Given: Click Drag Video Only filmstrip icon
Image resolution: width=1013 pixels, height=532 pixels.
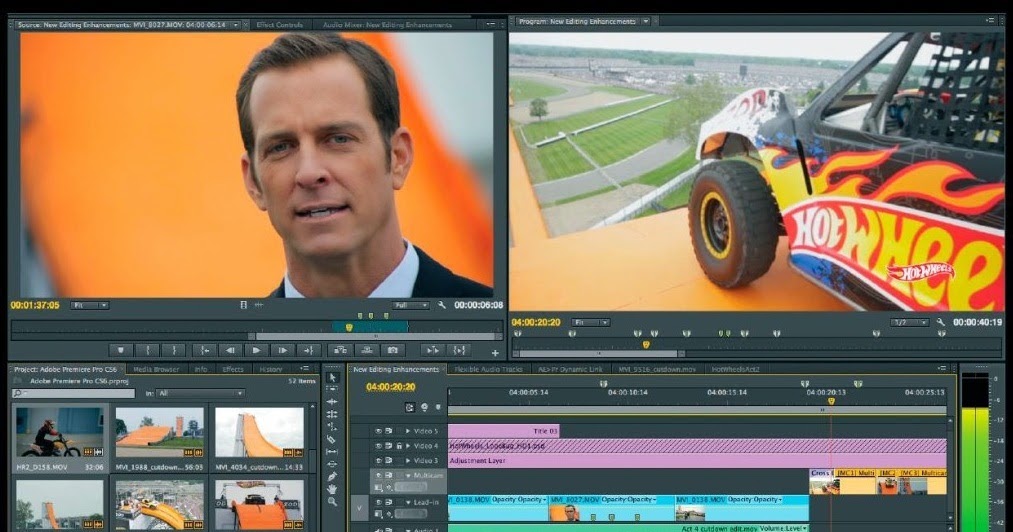Looking at the screenshot, I should 244,304.
